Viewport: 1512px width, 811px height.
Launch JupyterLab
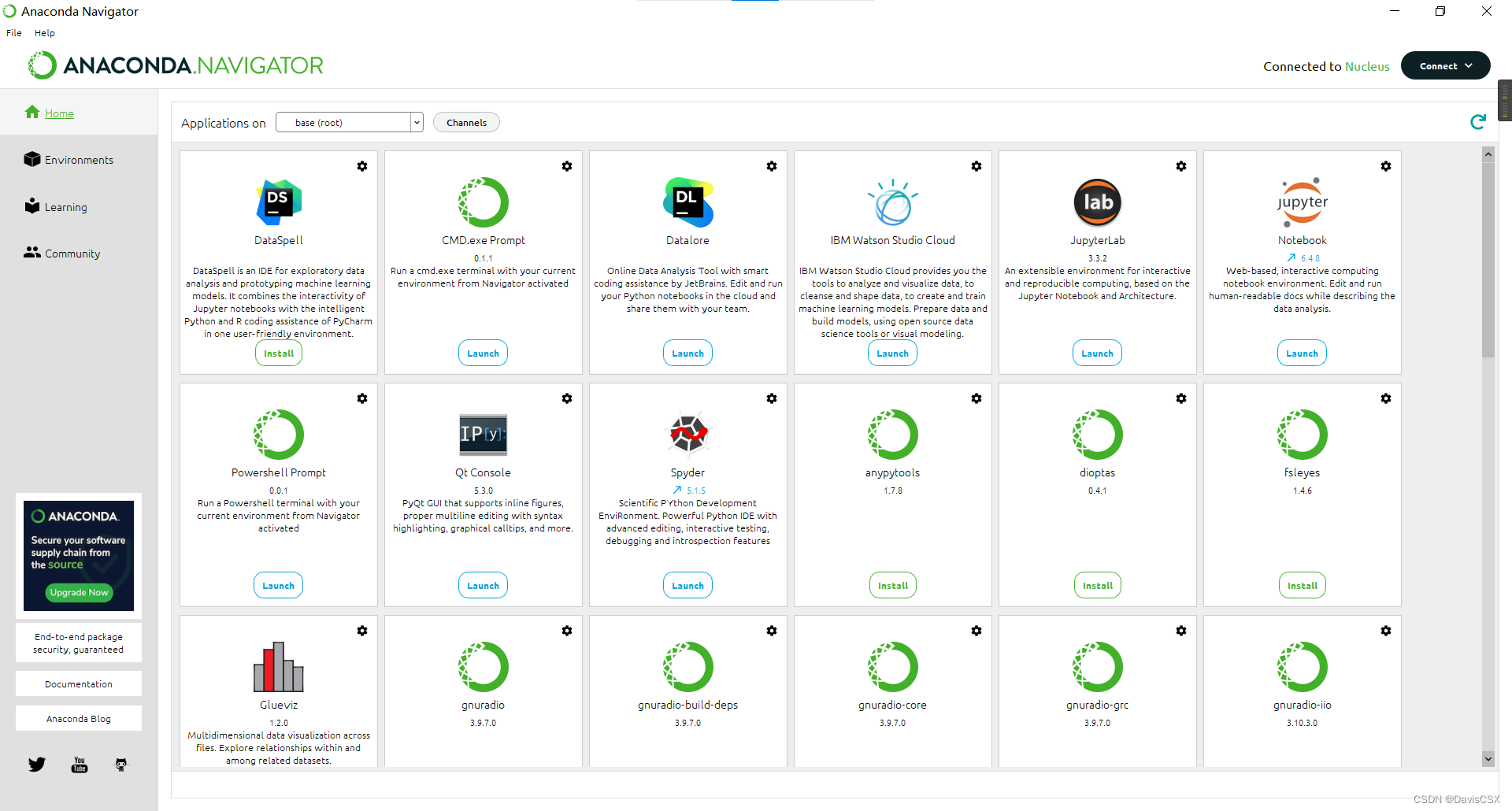[1098, 354]
